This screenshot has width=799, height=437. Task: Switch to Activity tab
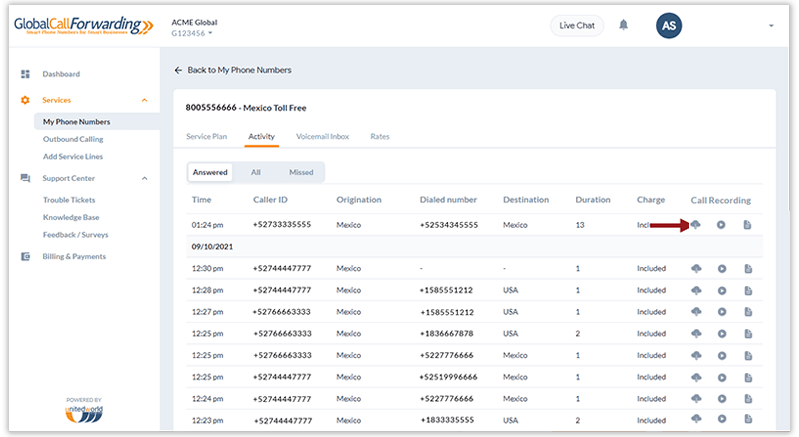pyautogui.click(x=261, y=136)
